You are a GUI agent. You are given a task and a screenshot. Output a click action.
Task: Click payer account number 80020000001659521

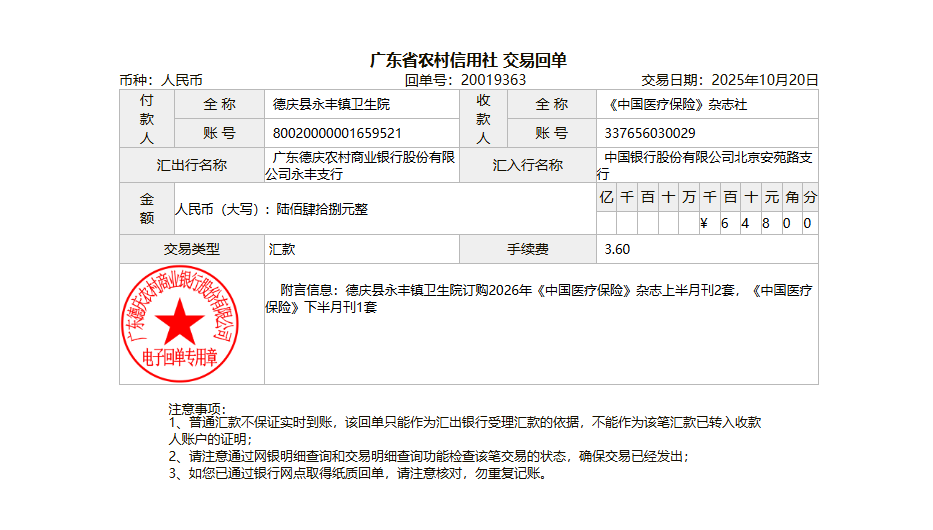[337, 132]
